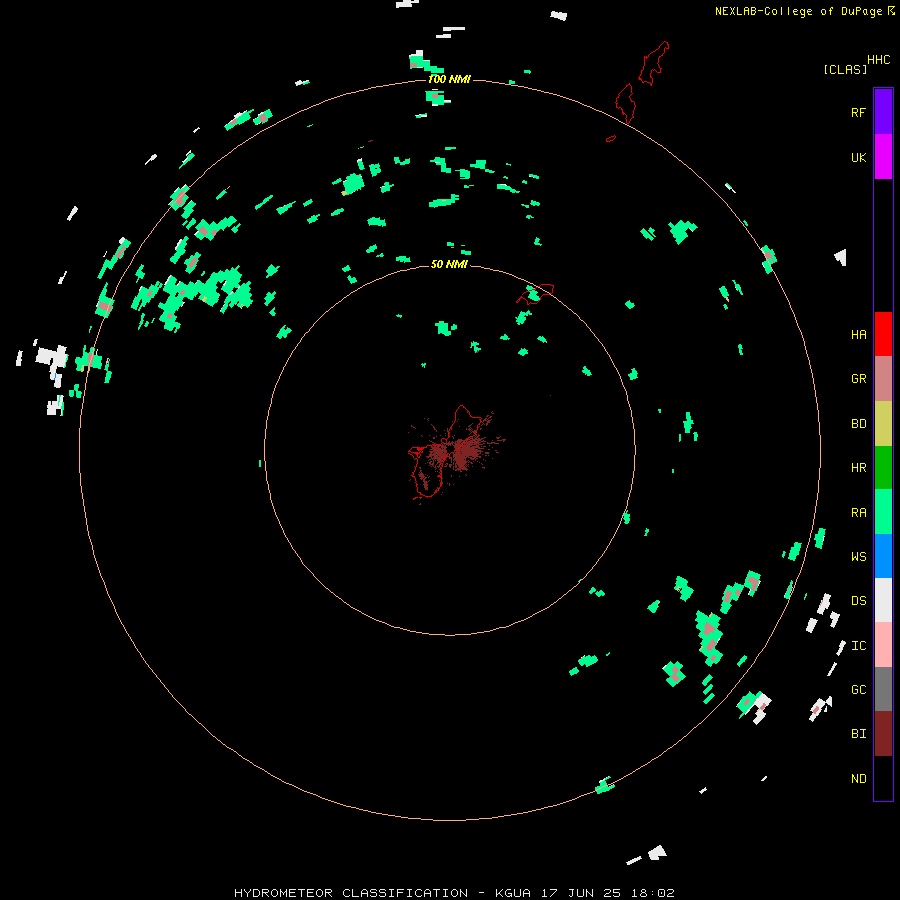Click the HA red legend swatch
Image resolution: width=900 pixels, height=900 pixels.
[x=883, y=334]
